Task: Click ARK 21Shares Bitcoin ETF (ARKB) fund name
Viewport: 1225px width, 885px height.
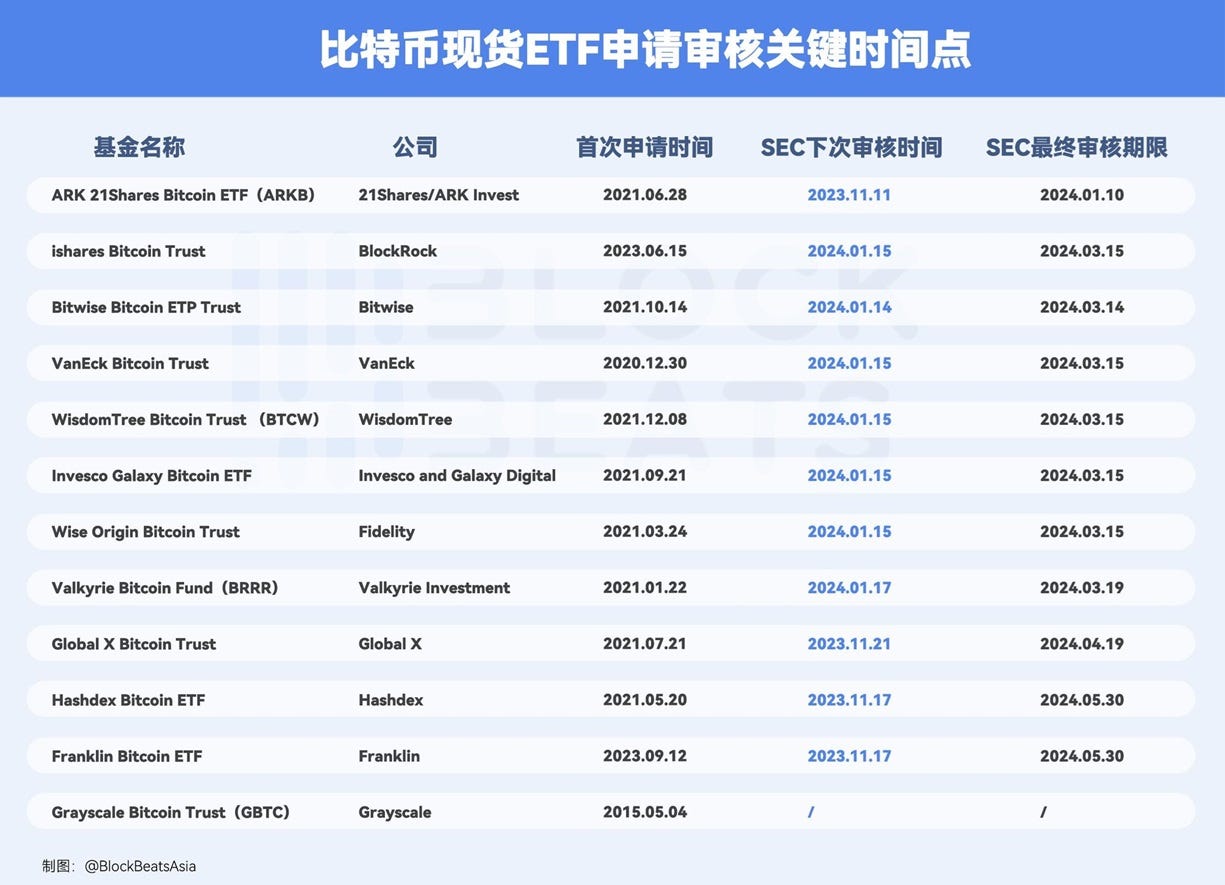Action: click(x=184, y=195)
